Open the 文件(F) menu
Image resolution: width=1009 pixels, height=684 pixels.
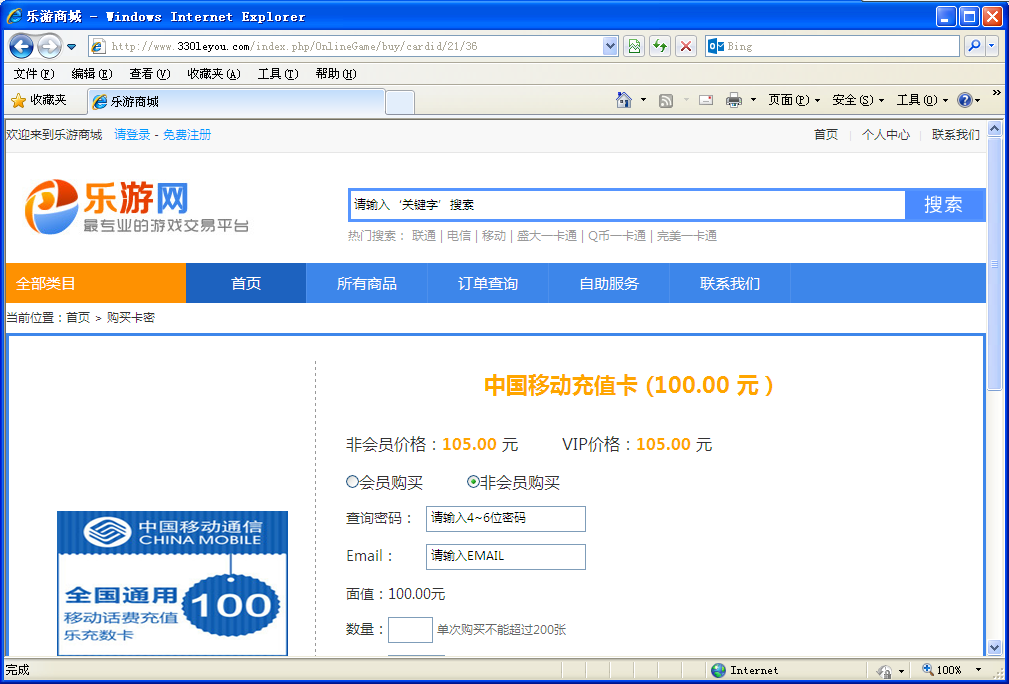pos(34,74)
